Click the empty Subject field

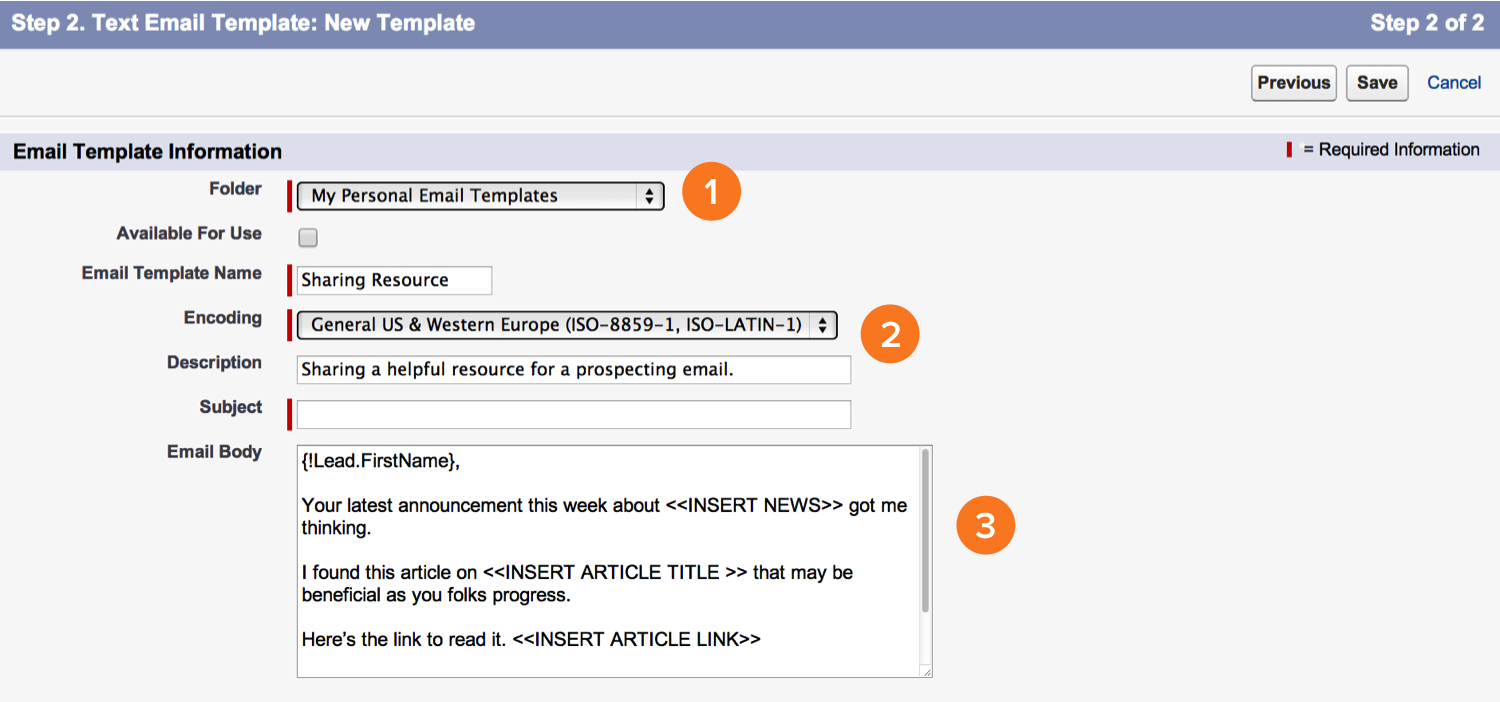pos(573,415)
